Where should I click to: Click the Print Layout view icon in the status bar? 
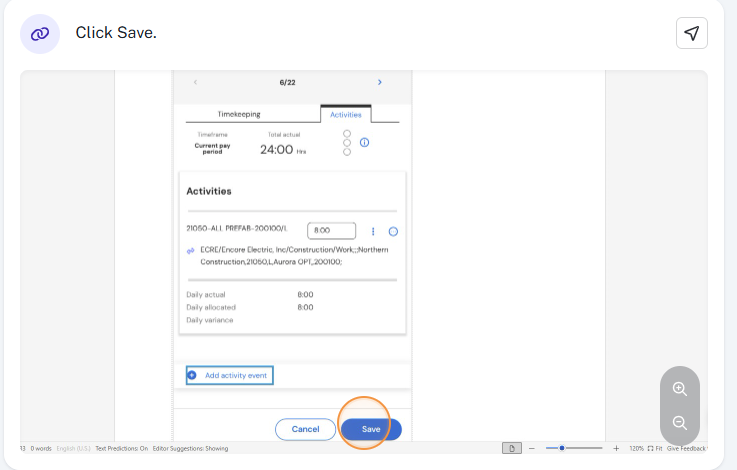pyautogui.click(x=511, y=448)
